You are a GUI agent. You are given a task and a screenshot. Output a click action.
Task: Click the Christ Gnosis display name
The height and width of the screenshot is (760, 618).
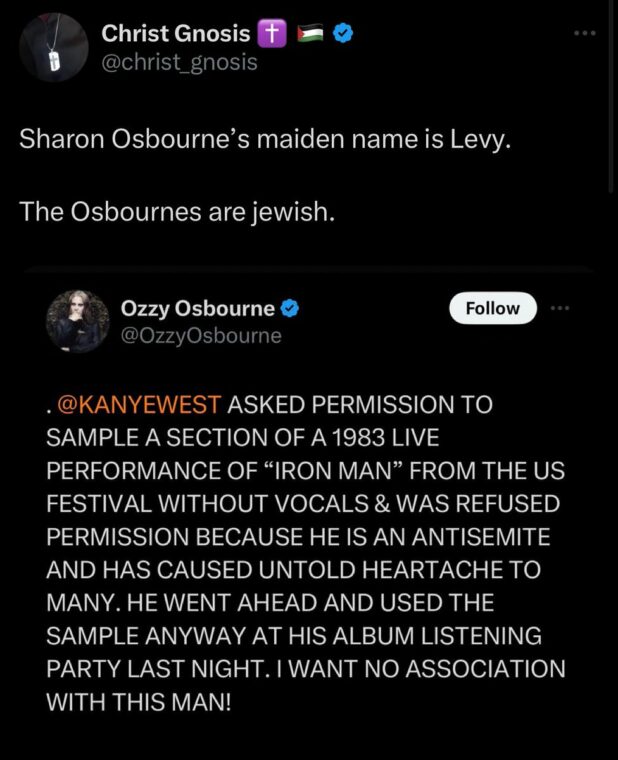coord(176,33)
